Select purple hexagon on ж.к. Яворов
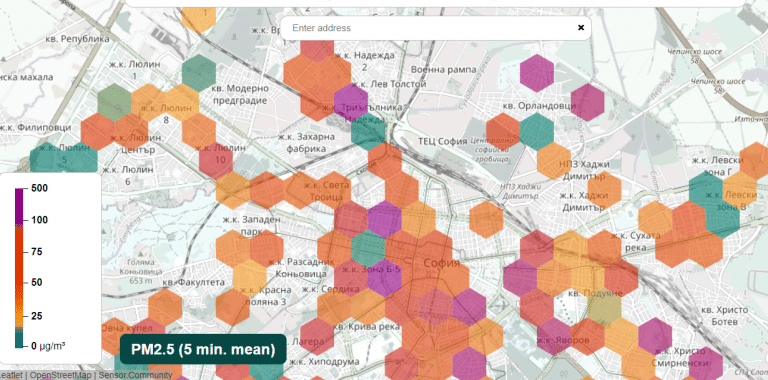Image resolution: width=768 pixels, height=380 pixels. (x=554, y=337)
